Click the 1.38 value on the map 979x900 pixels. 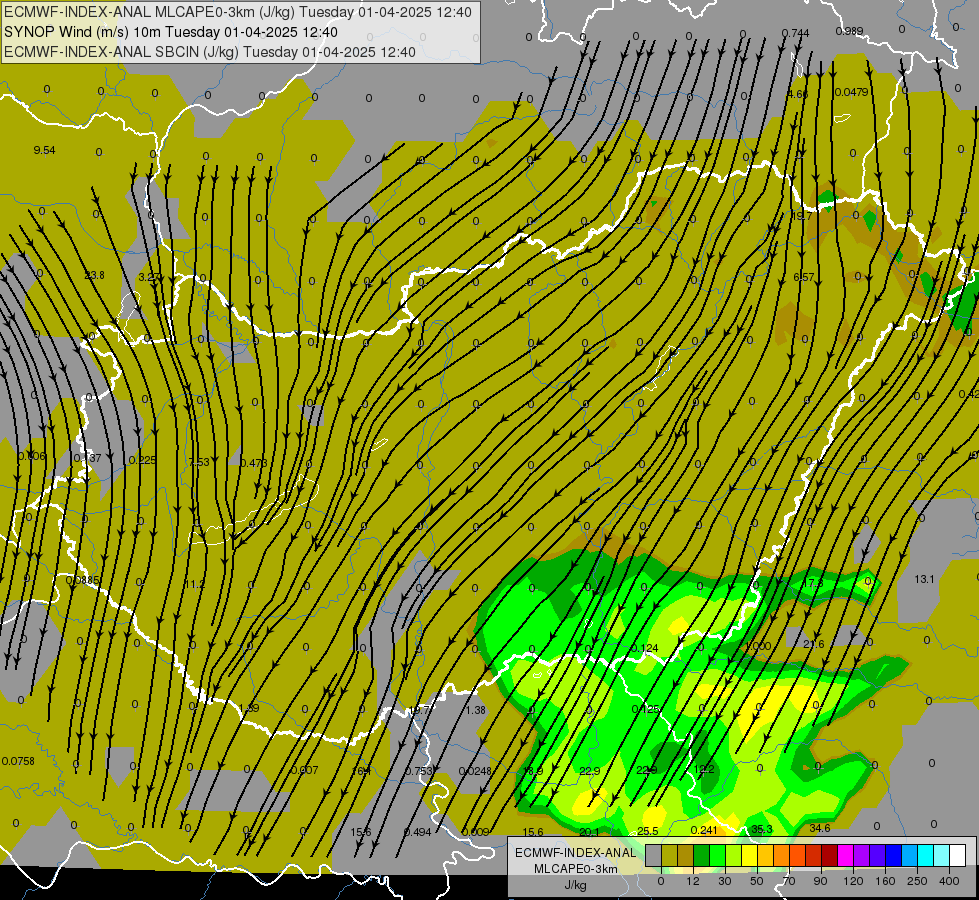point(476,710)
